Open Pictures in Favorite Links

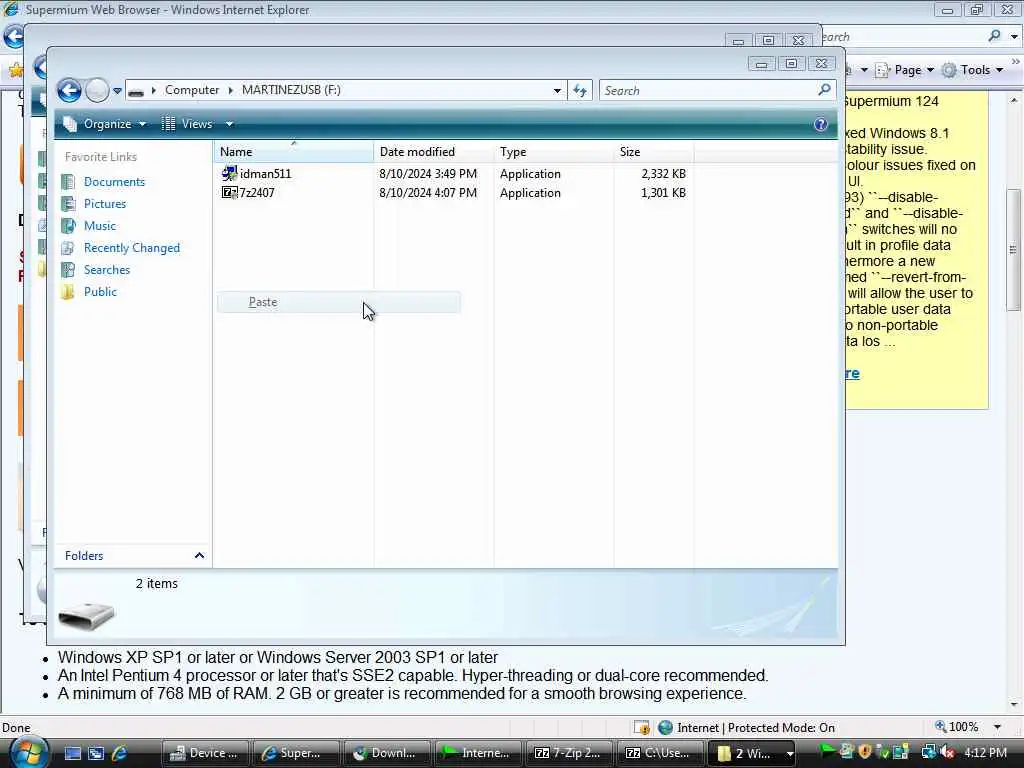[104, 204]
